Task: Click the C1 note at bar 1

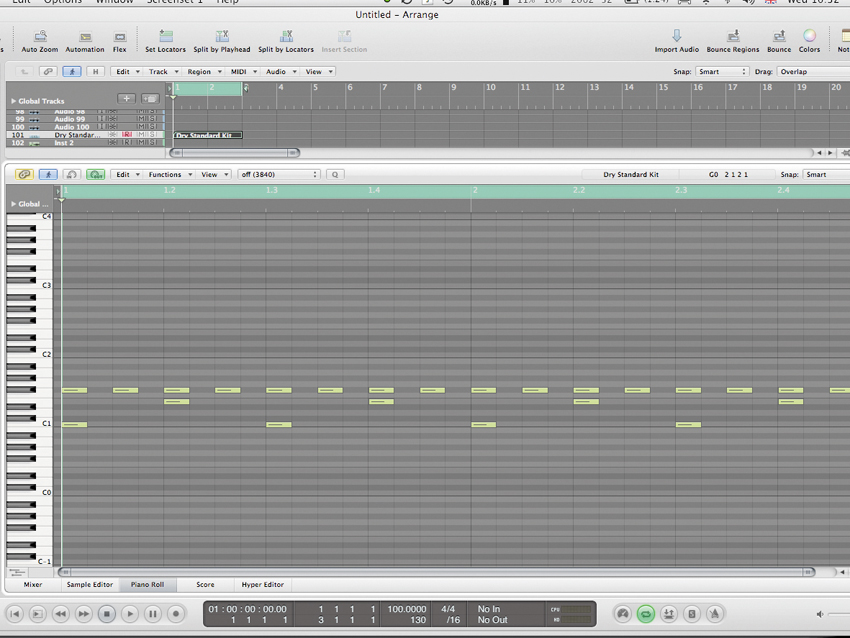Action: (74, 424)
